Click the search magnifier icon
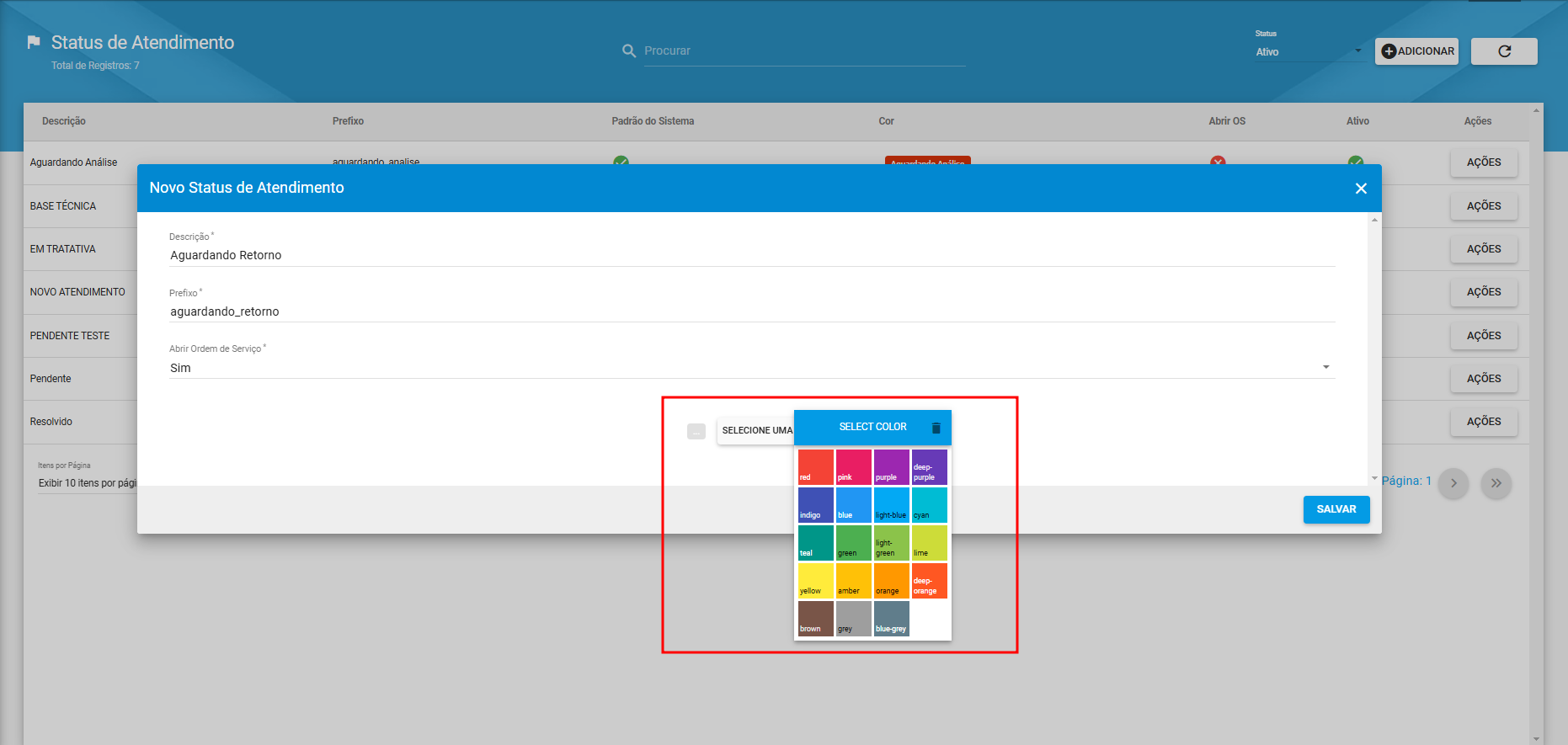Screen dimensions: 1568x745 [629, 51]
